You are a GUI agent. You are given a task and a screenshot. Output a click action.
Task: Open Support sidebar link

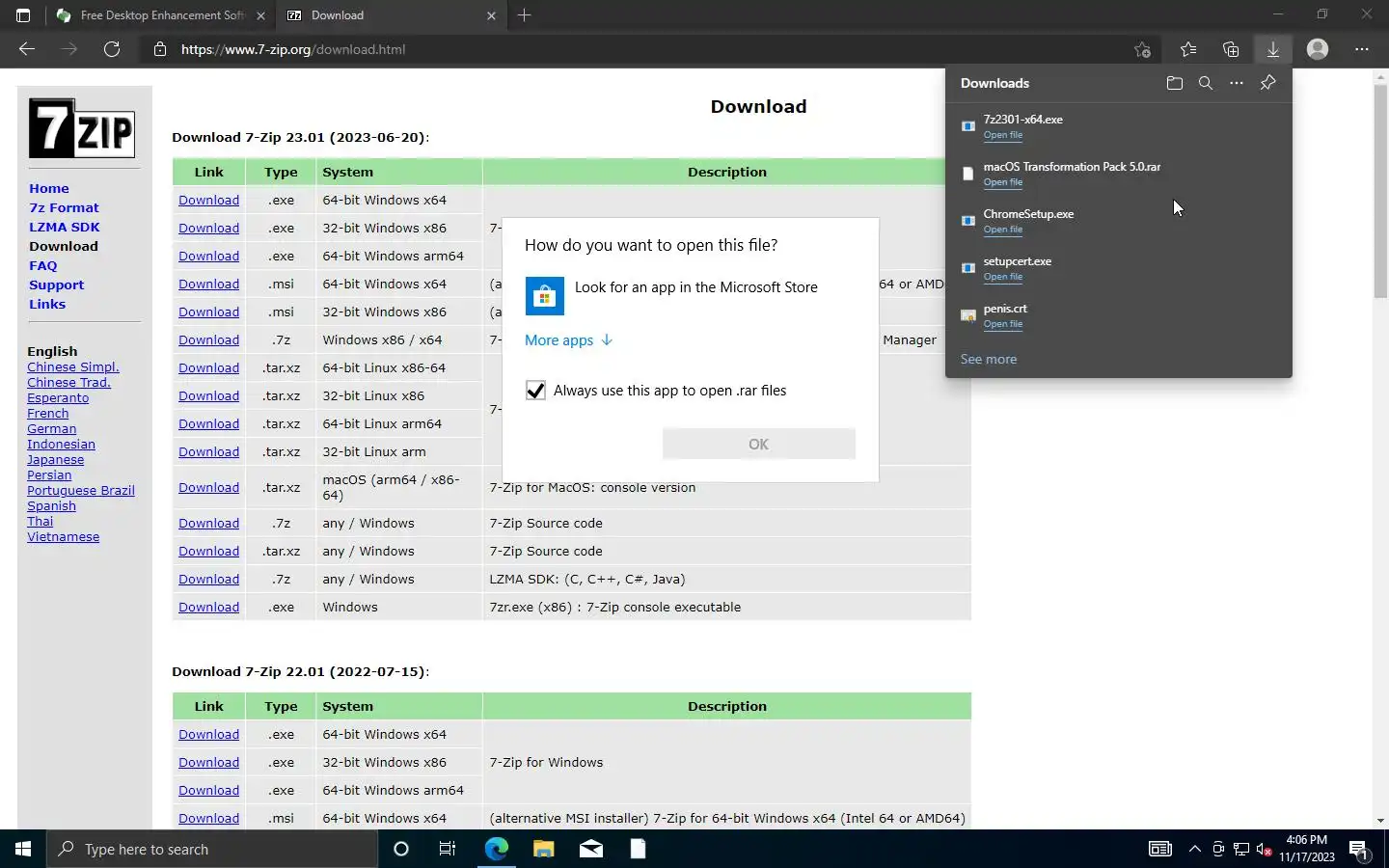(56, 285)
